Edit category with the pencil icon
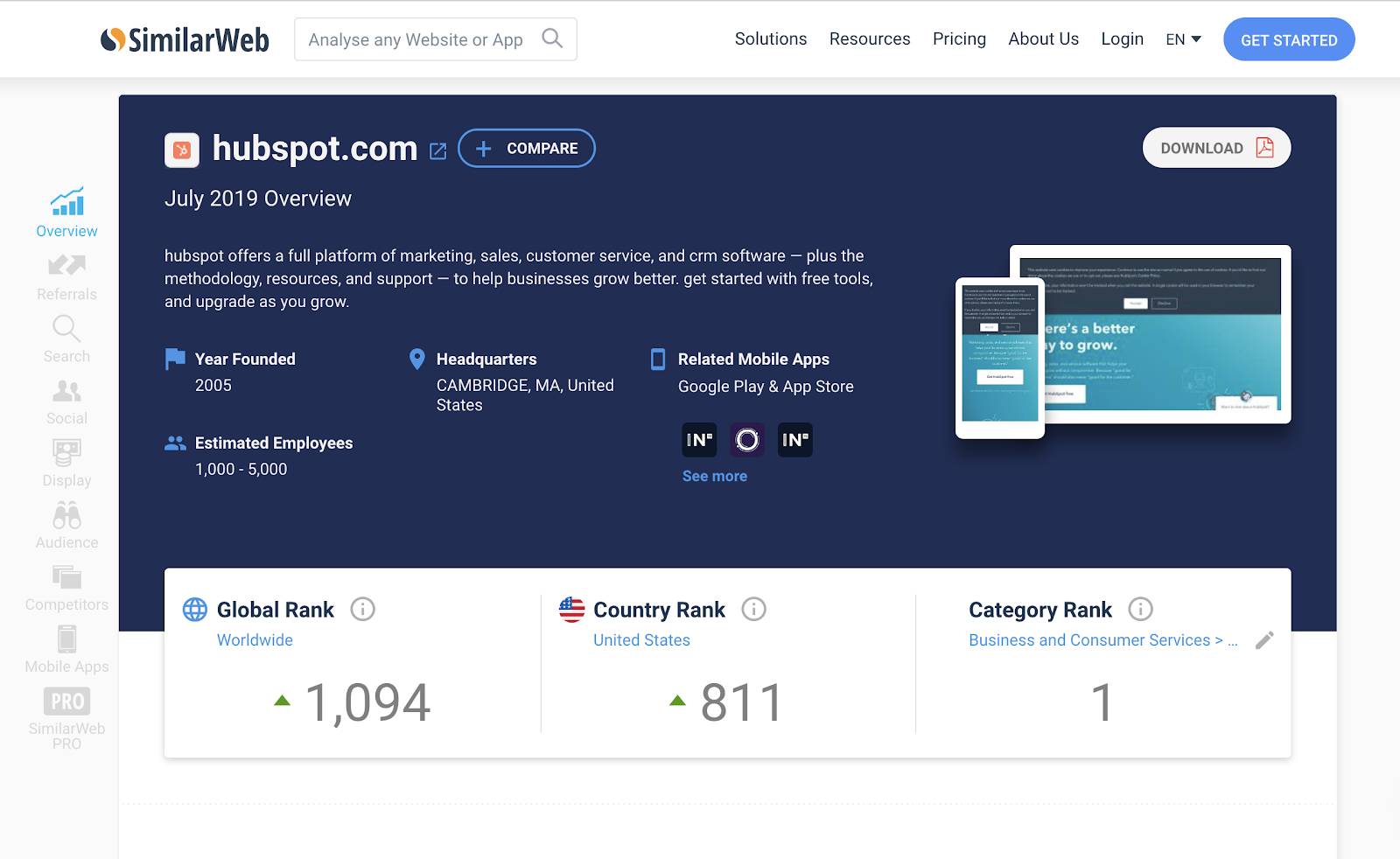Screen dimensions: 1400x859 [x=1264, y=640]
